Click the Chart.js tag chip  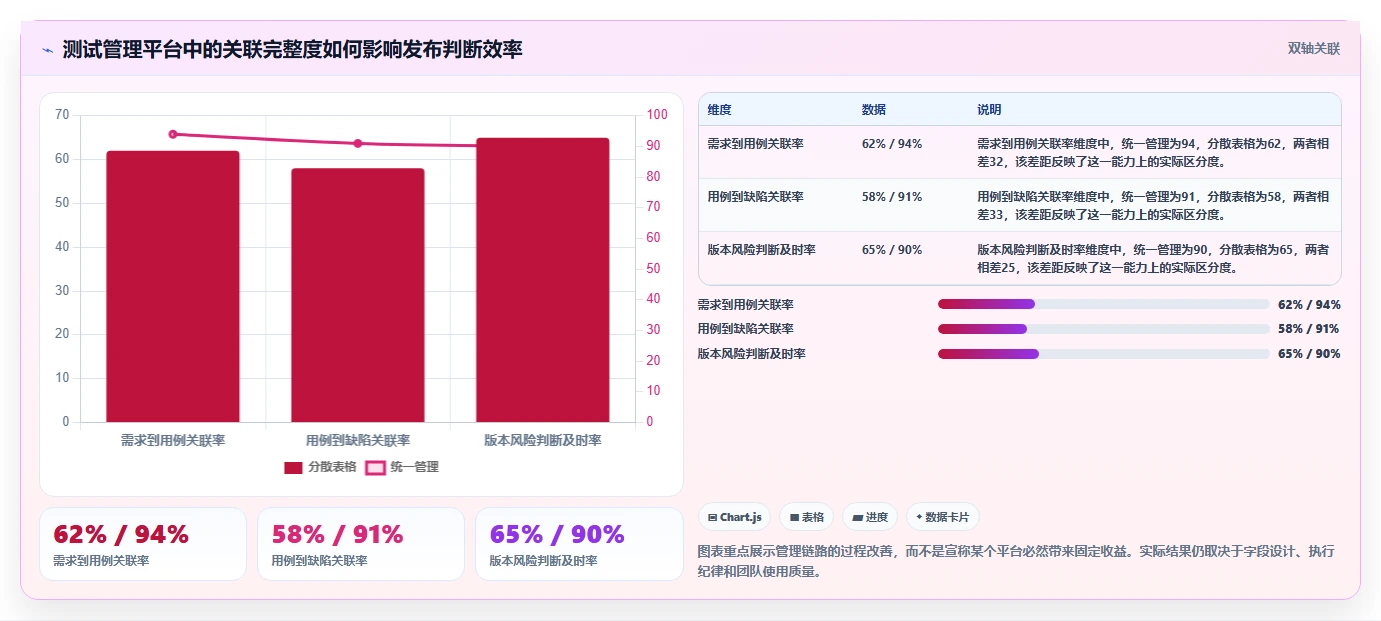click(x=734, y=517)
